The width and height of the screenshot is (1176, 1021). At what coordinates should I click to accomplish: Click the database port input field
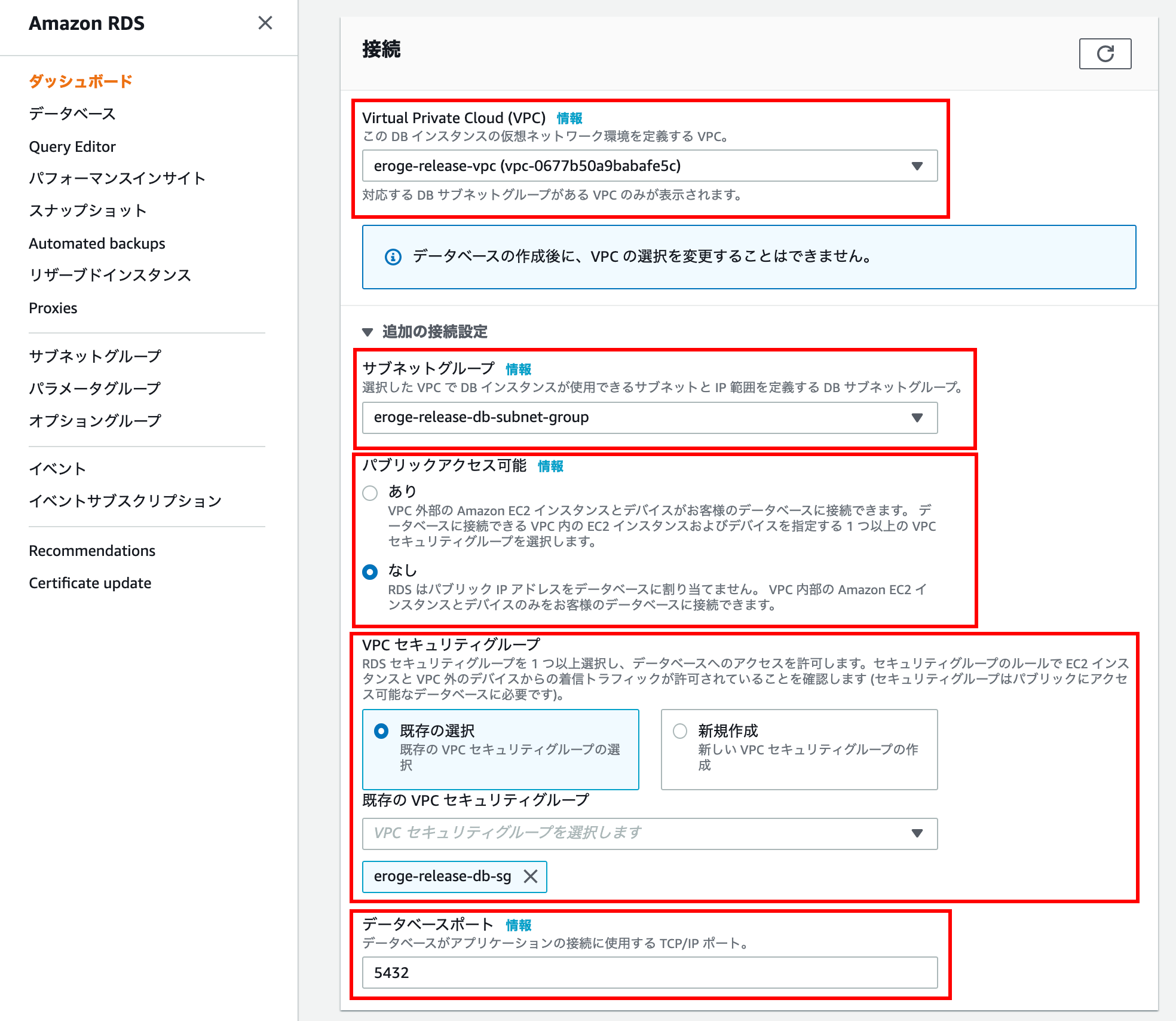[x=649, y=973]
